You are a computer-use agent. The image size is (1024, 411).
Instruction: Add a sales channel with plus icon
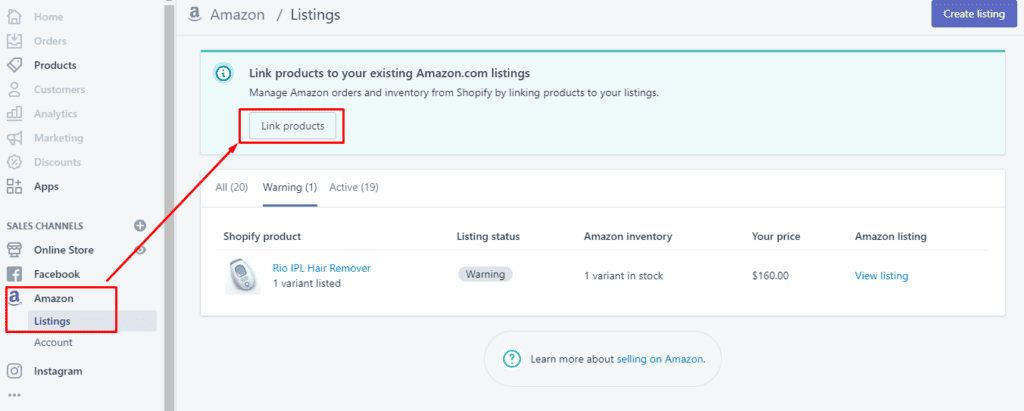coord(140,226)
